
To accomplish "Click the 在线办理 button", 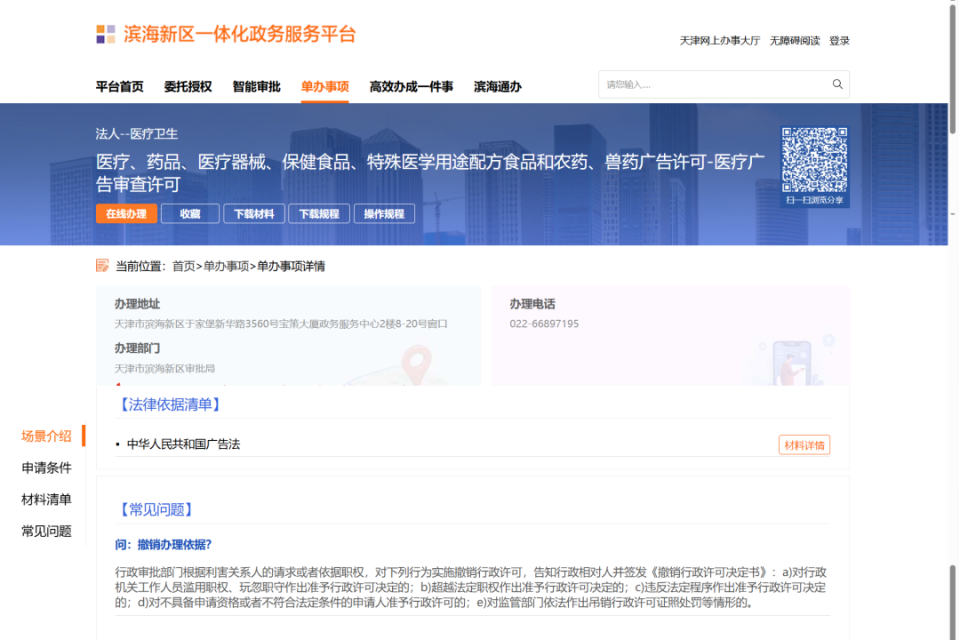I will (126, 214).
